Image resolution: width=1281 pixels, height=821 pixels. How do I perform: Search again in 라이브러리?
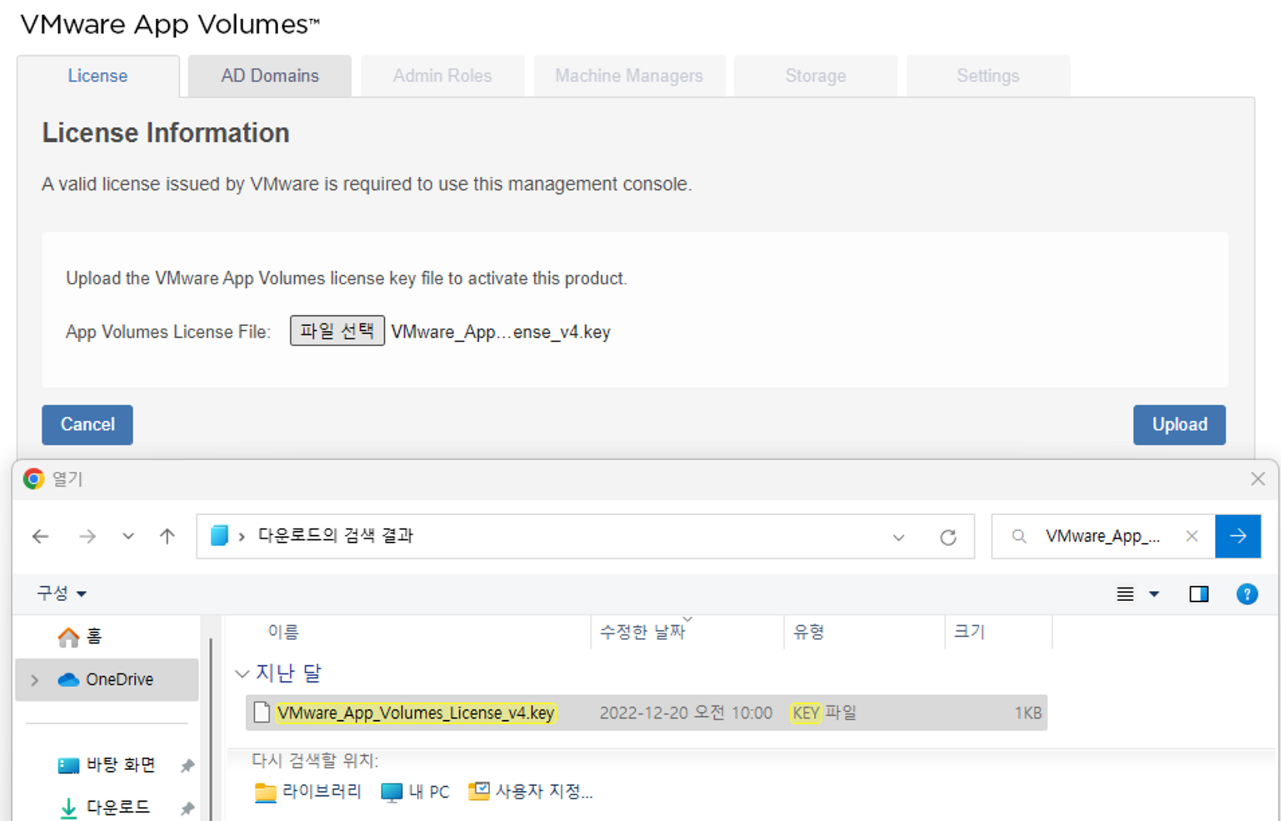(308, 792)
